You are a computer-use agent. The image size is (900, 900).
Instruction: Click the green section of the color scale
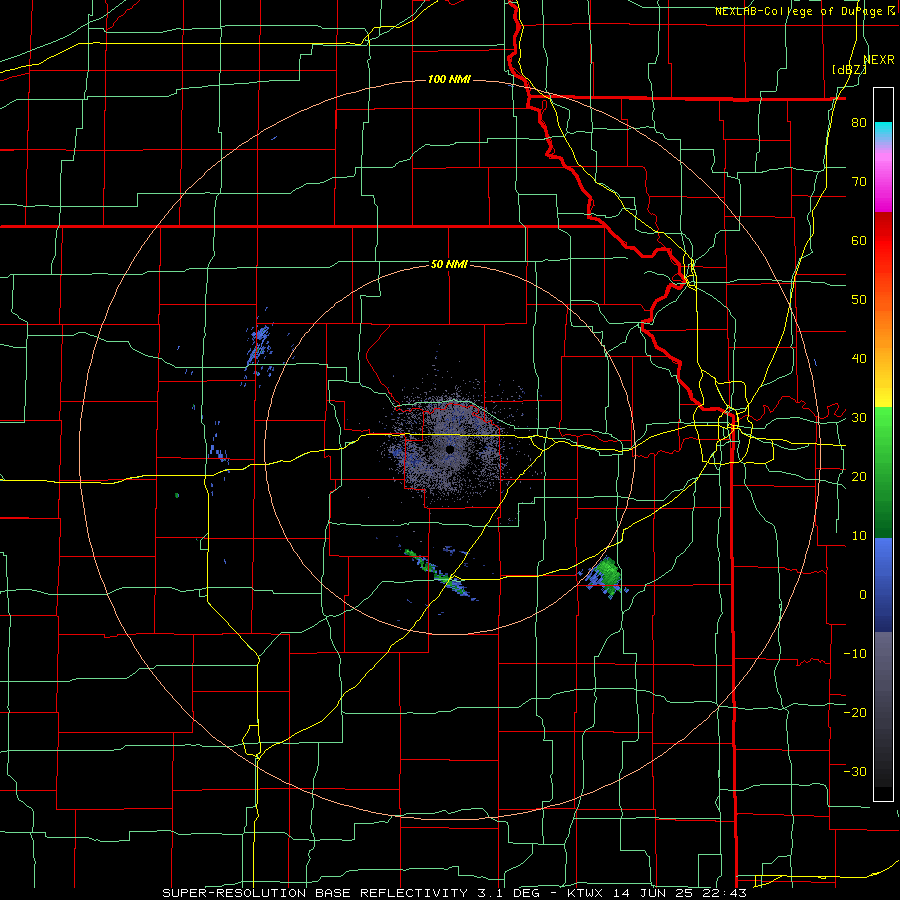pos(883,472)
